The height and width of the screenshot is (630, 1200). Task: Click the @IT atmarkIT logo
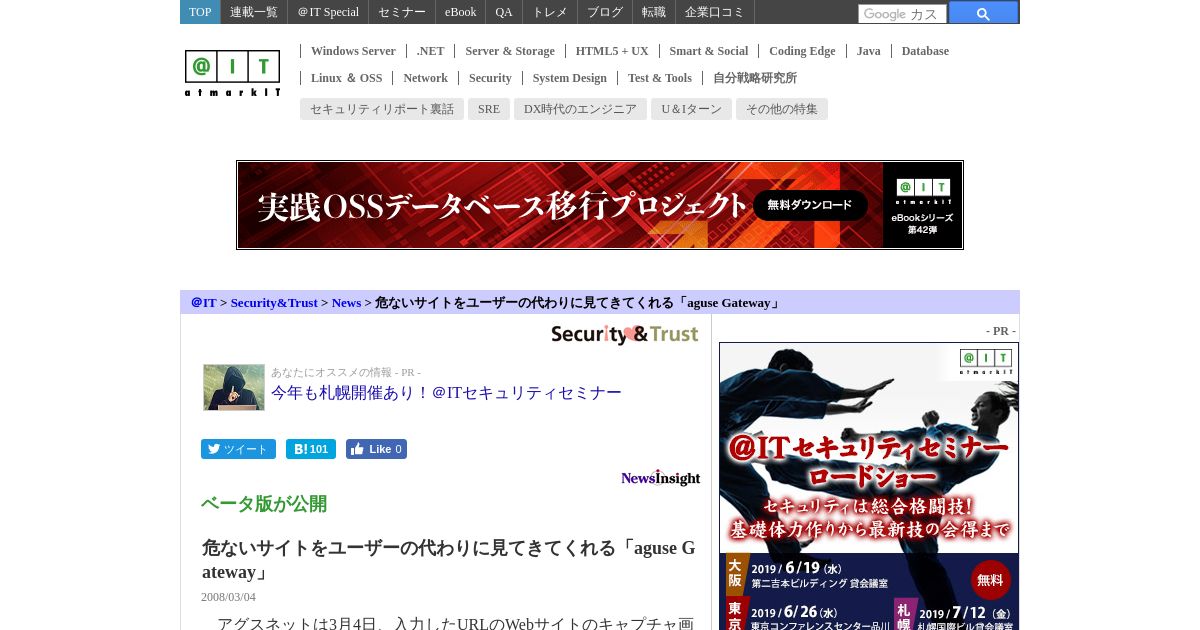(232, 73)
